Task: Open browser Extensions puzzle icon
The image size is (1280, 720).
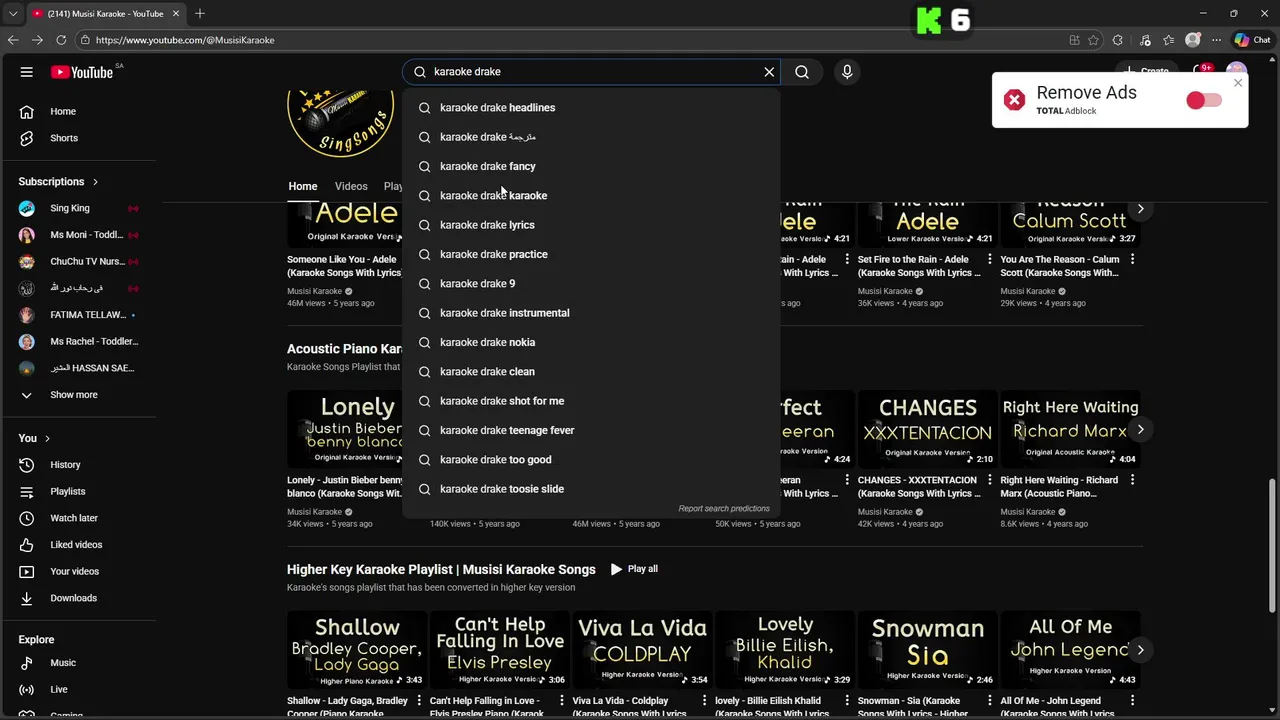Action: pyautogui.click(x=1118, y=40)
